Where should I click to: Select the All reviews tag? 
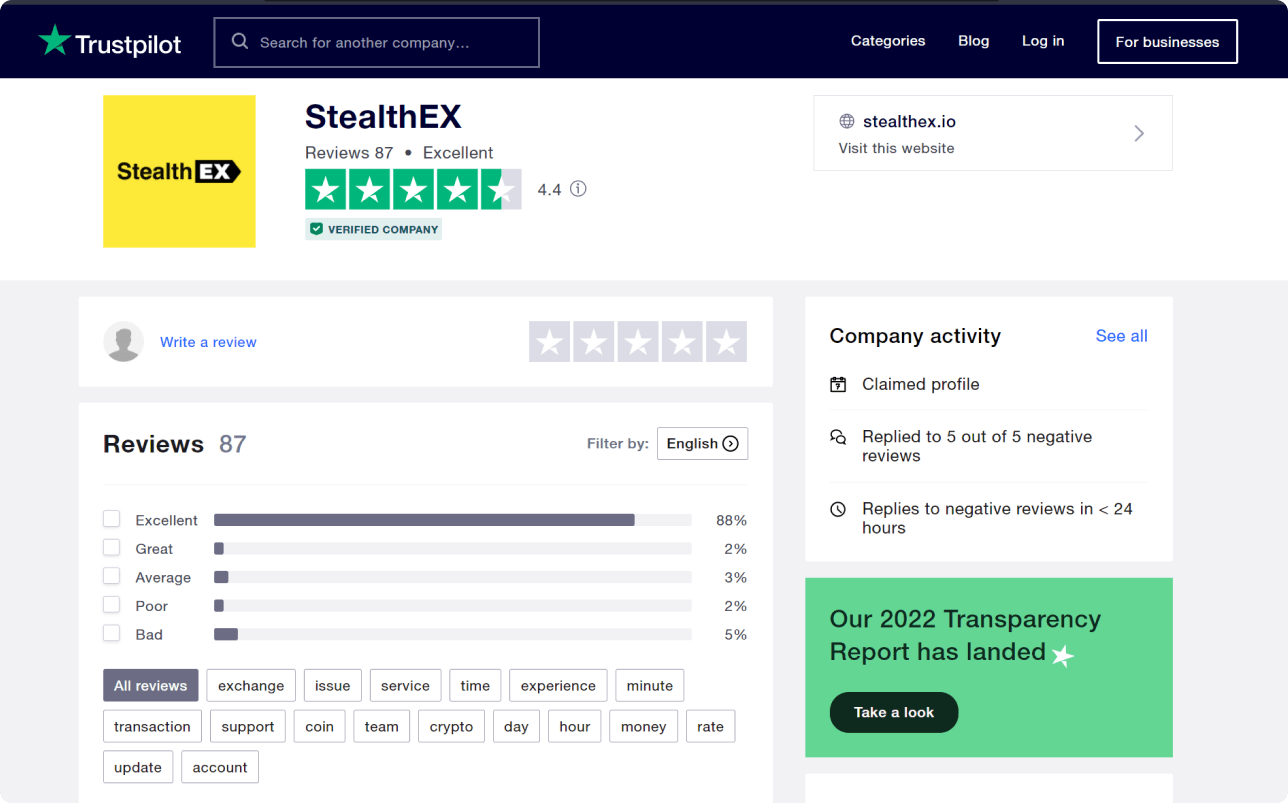151,685
